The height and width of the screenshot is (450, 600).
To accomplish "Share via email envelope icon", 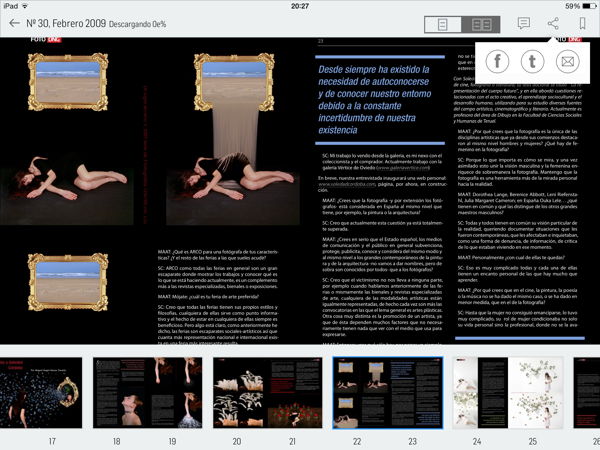I will tap(567, 61).
